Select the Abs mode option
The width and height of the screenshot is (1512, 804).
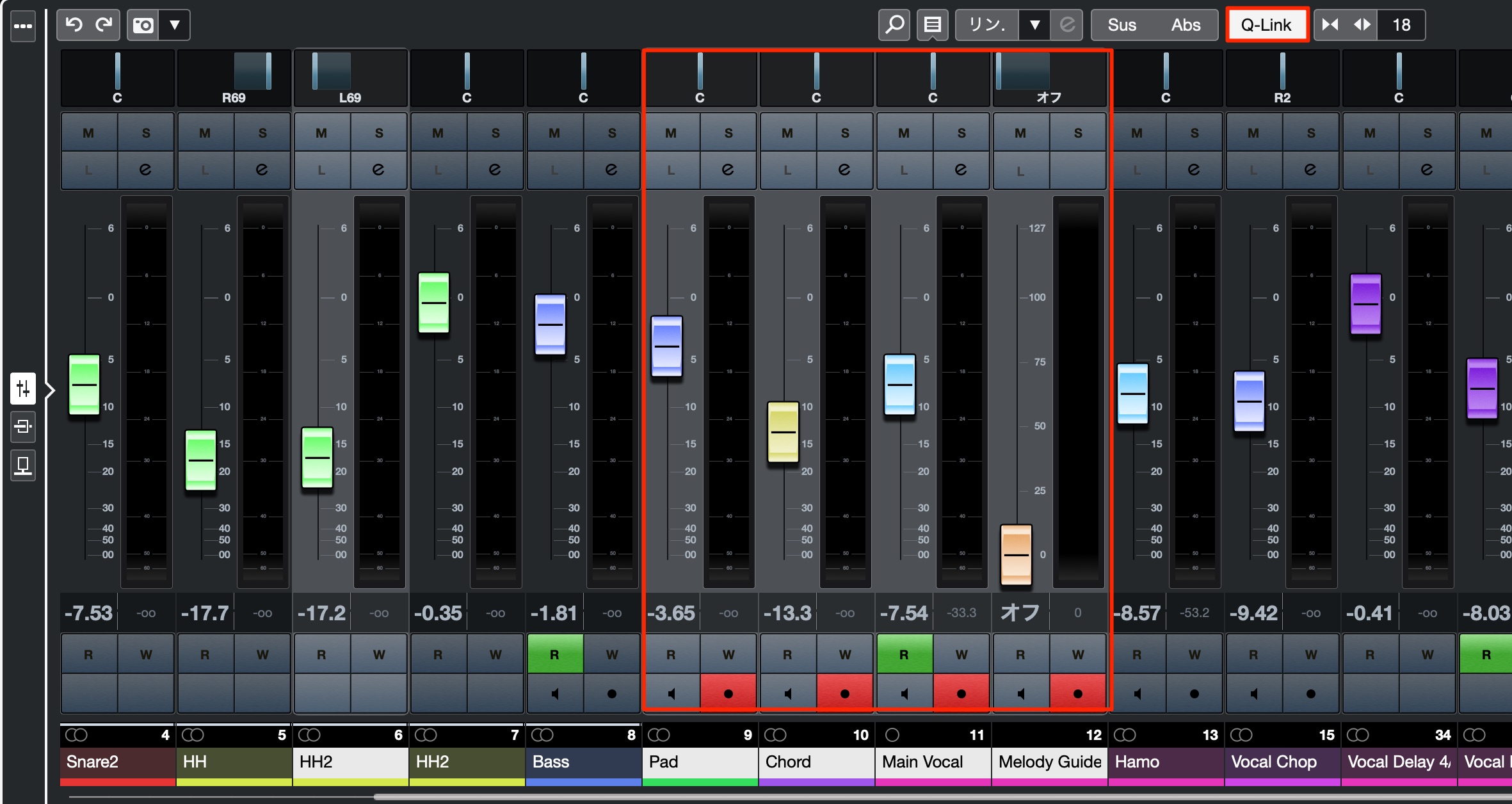tap(1186, 25)
